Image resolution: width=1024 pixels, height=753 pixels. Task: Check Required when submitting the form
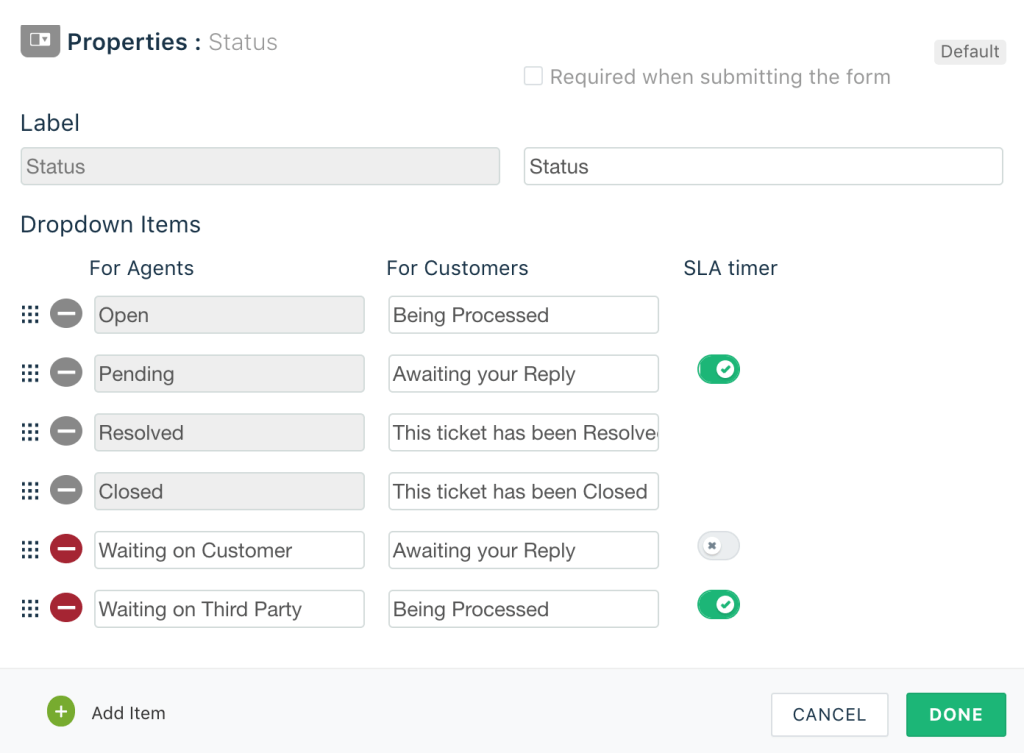click(533, 76)
